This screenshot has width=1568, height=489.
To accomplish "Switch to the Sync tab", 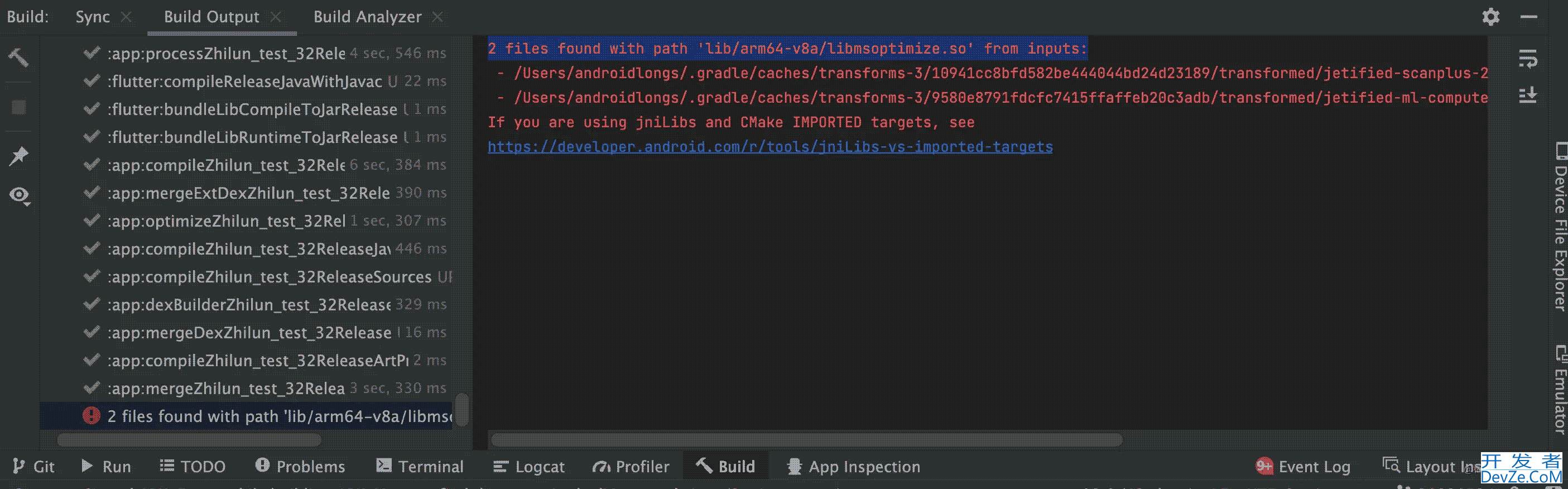I will [93, 17].
